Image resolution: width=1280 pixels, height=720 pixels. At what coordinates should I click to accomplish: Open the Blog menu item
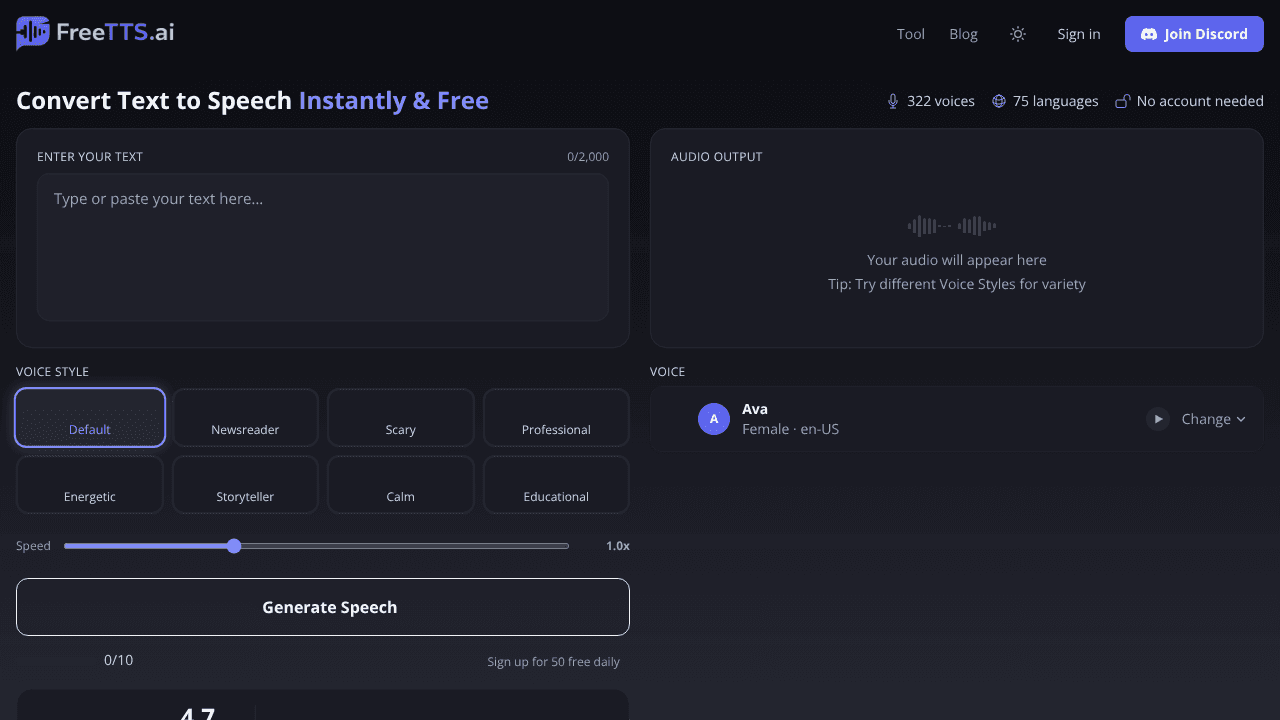tap(963, 34)
